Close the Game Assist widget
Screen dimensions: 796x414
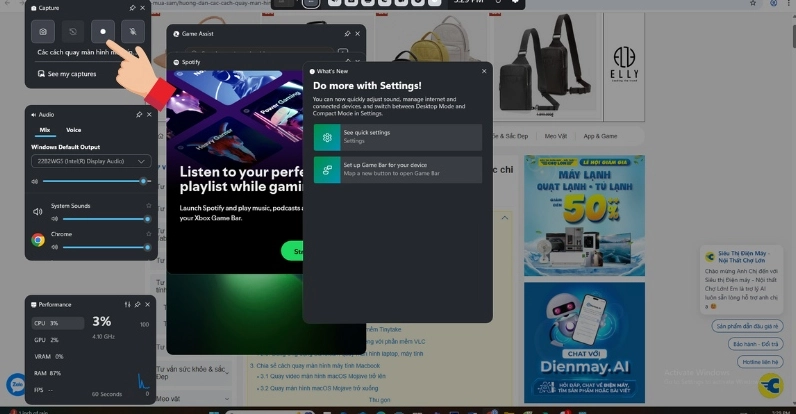coord(358,34)
